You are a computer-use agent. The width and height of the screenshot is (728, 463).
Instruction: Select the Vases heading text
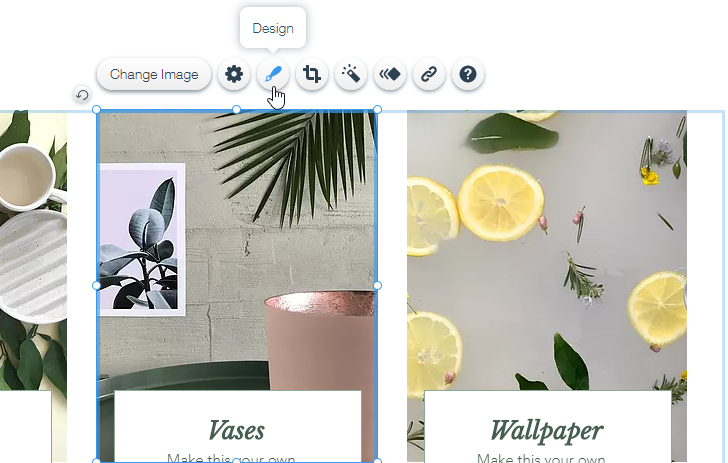[x=237, y=430]
